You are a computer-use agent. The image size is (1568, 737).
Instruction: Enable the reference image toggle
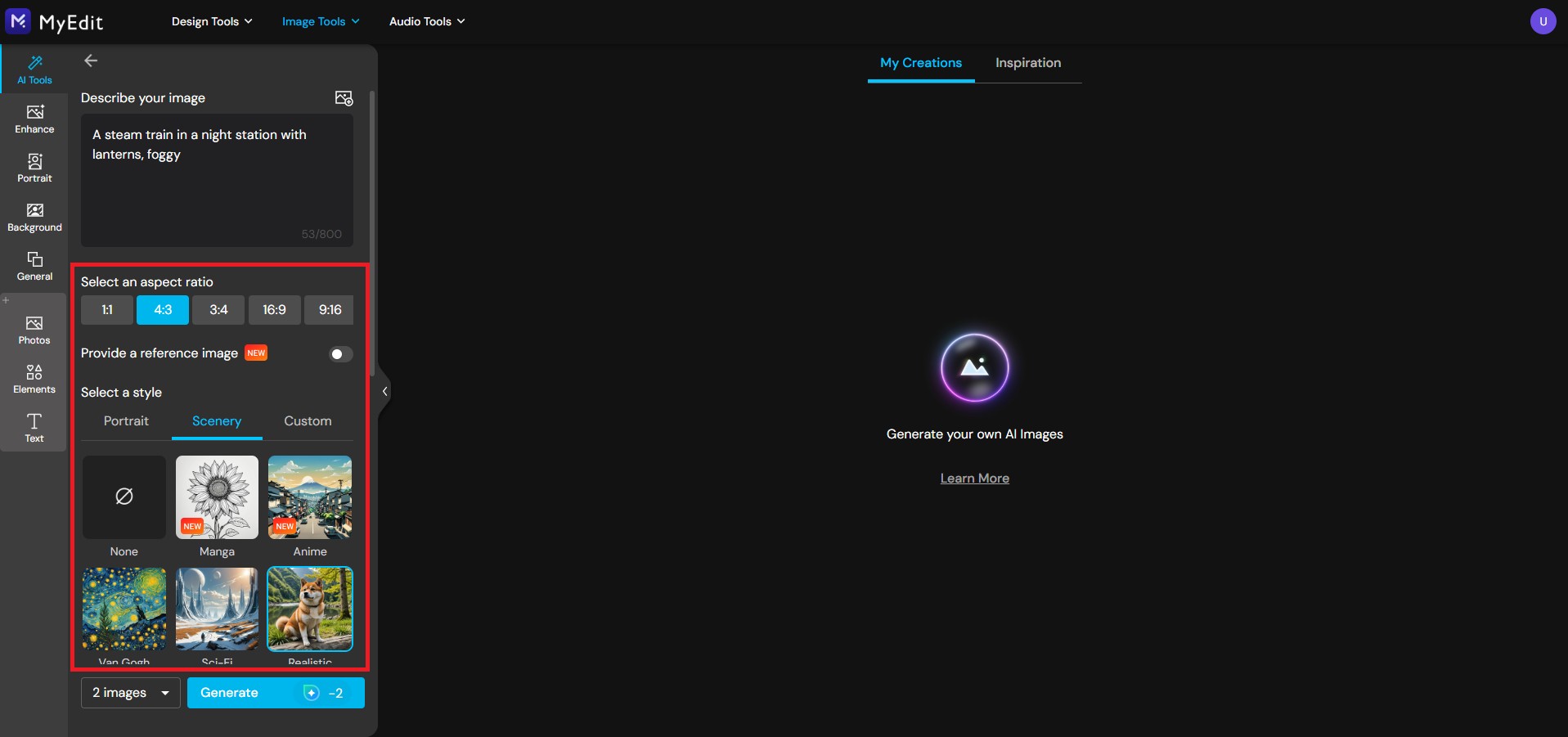pos(340,354)
